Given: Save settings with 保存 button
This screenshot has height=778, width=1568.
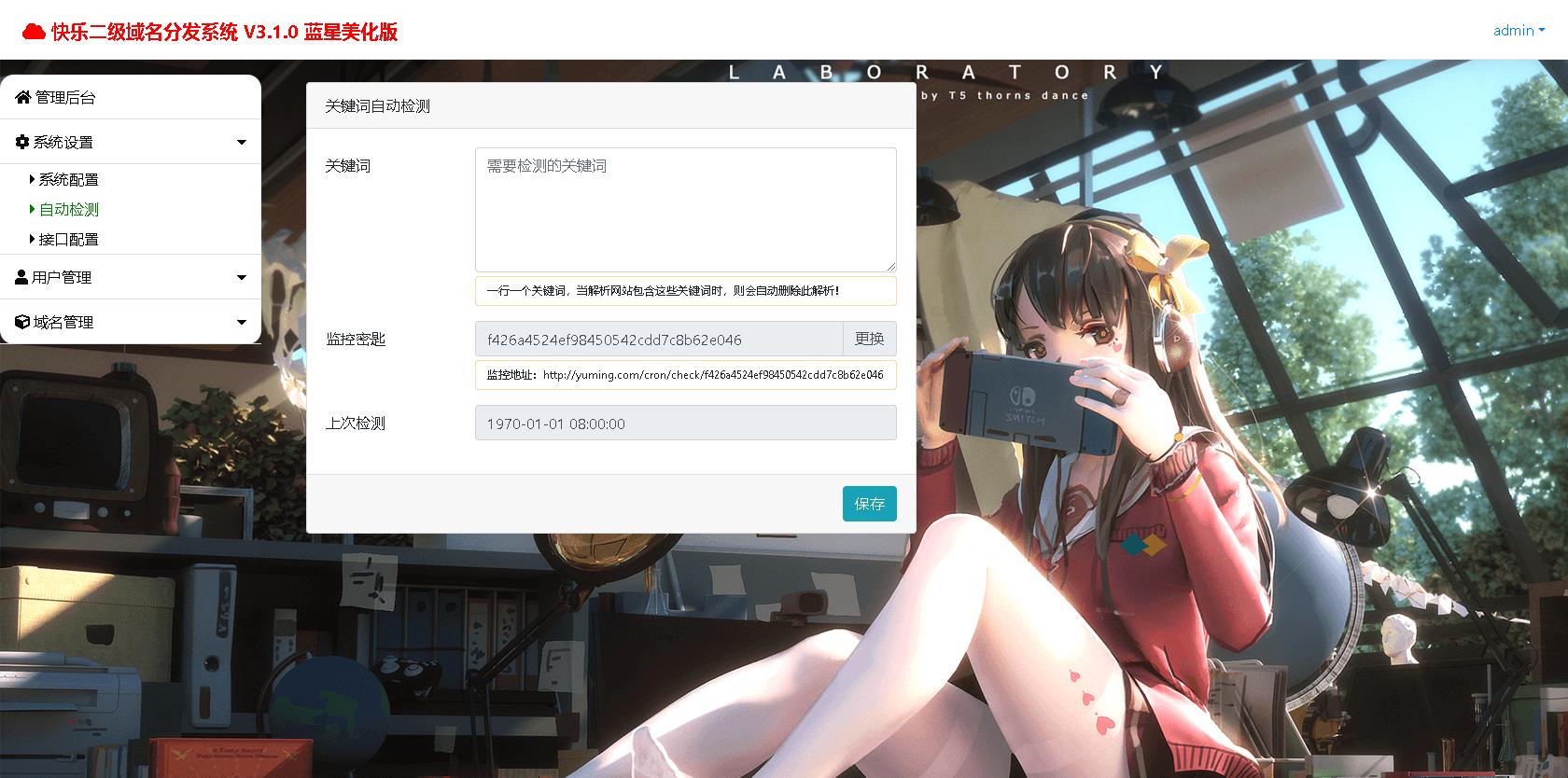Looking at the screenshot, I should click(870, 504).
